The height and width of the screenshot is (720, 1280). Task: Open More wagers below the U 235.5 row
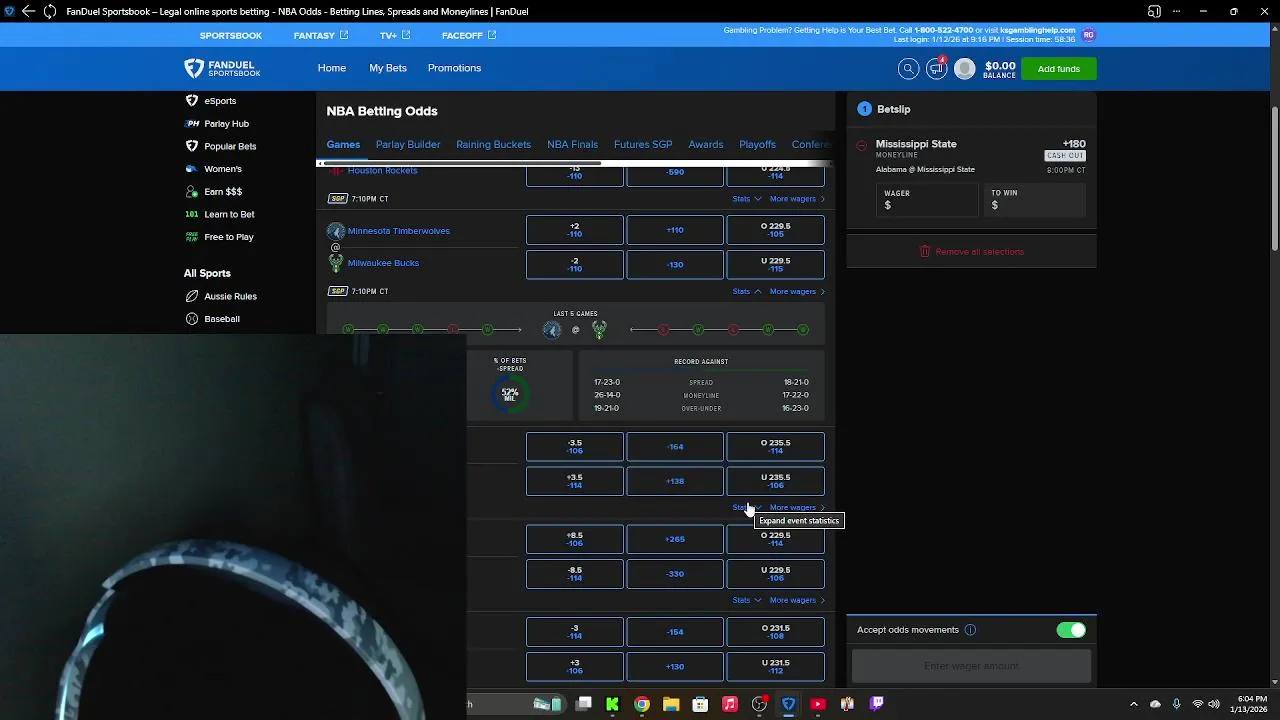[797, 508]
